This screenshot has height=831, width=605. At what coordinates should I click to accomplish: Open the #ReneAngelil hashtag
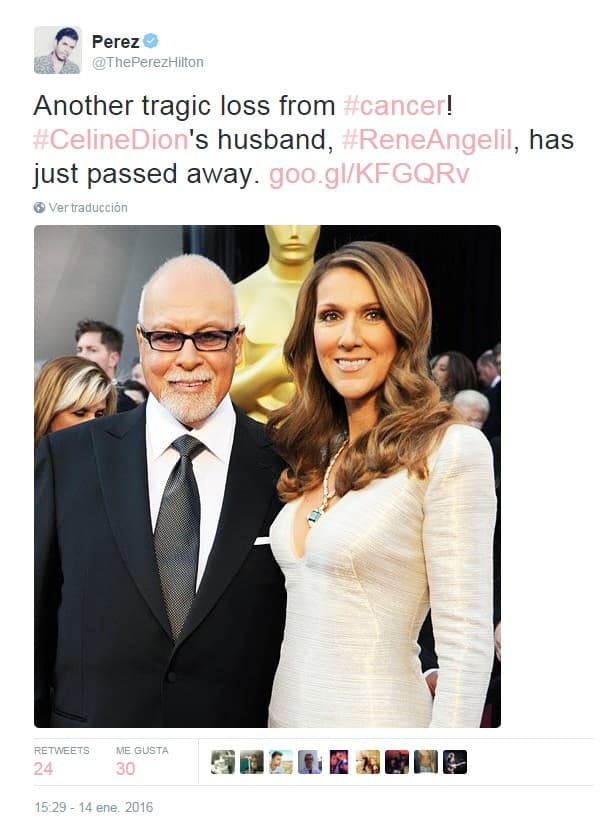tap(427, 140)
